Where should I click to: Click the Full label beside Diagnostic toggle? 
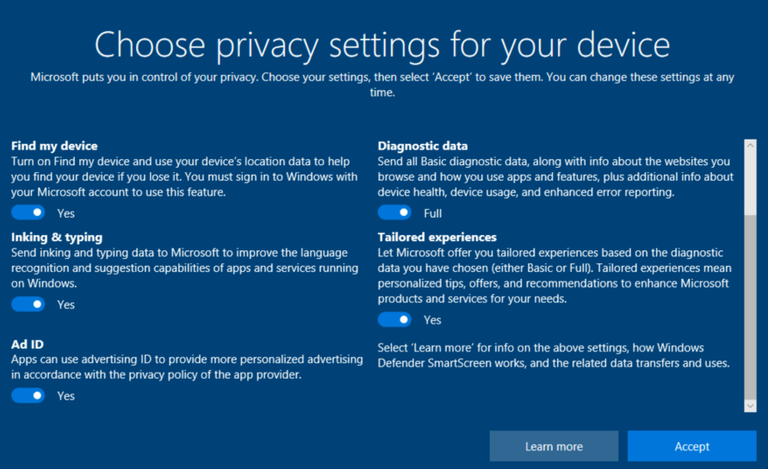click(x=432, y=213)
